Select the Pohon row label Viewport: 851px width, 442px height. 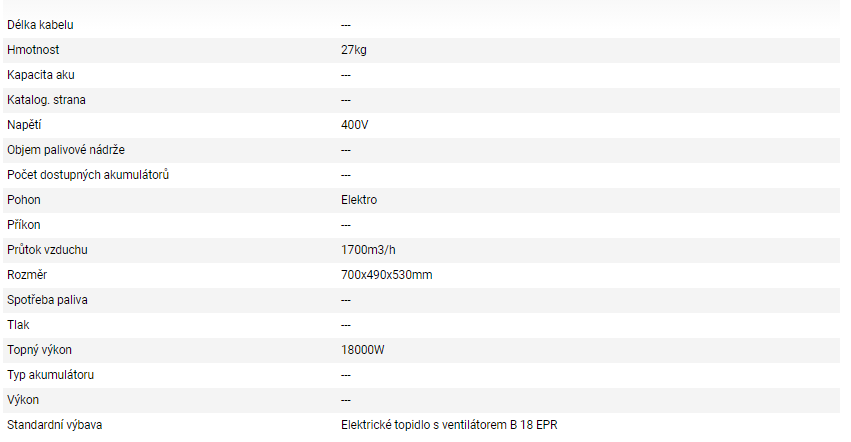point(24,199)
